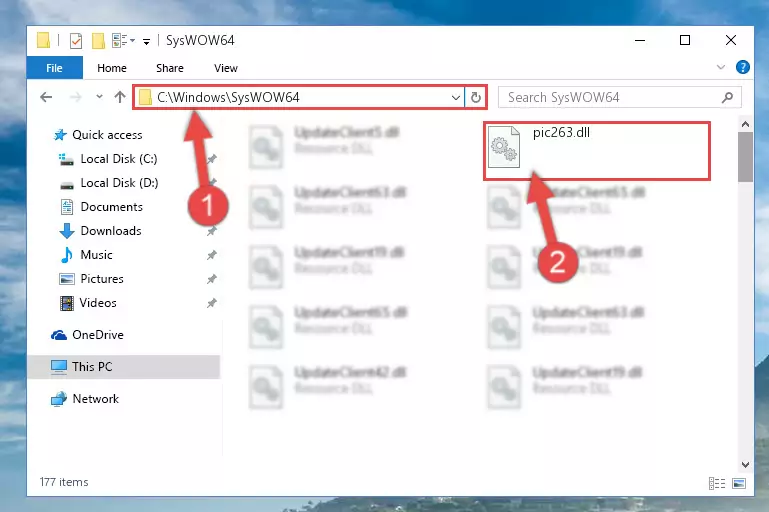Select the pic263.dll file name
The width and height of the screenshot is (769, 512).
[561, 132]
